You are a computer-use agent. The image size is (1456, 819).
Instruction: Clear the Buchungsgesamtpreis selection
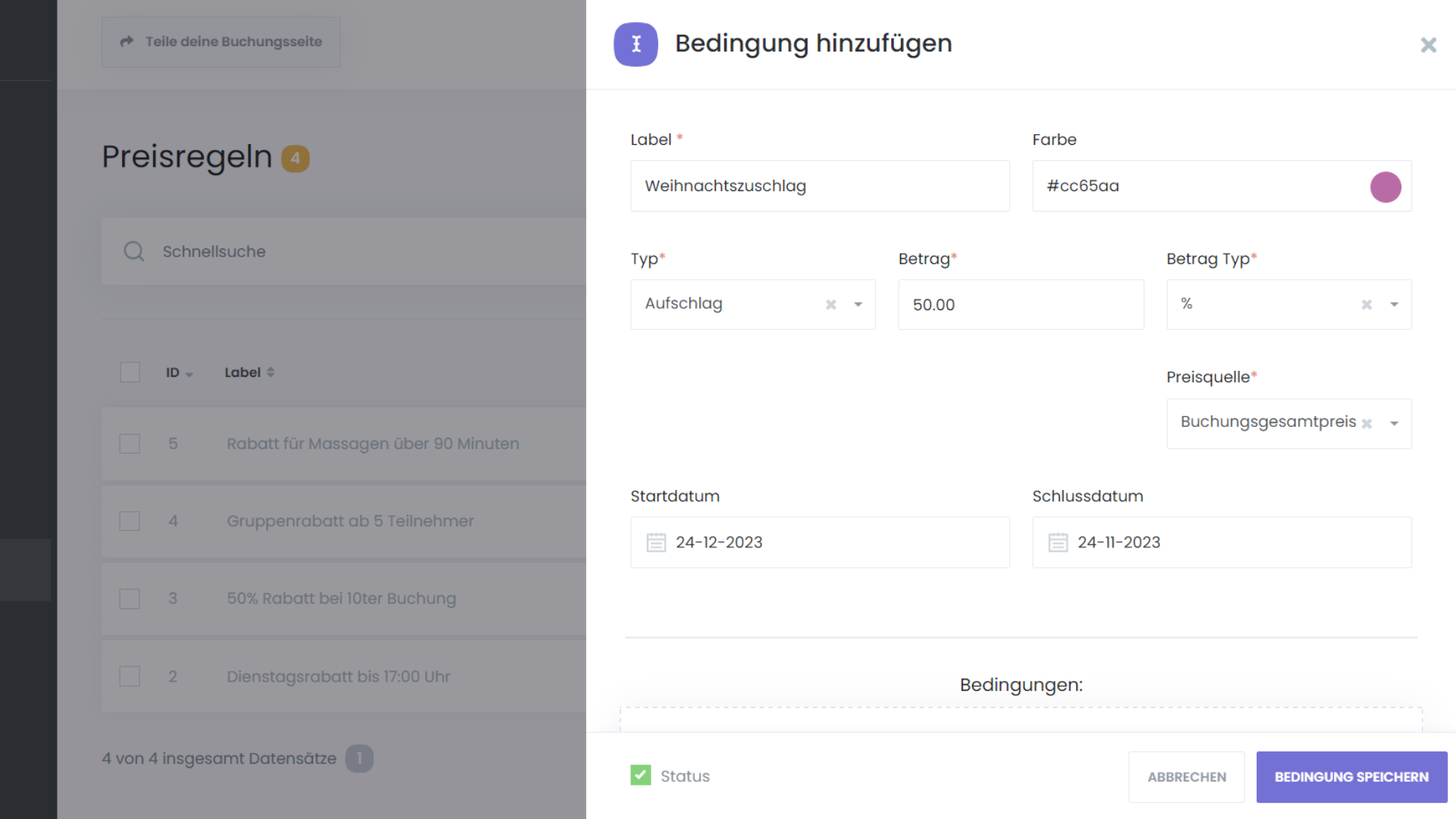point(1367,424)
